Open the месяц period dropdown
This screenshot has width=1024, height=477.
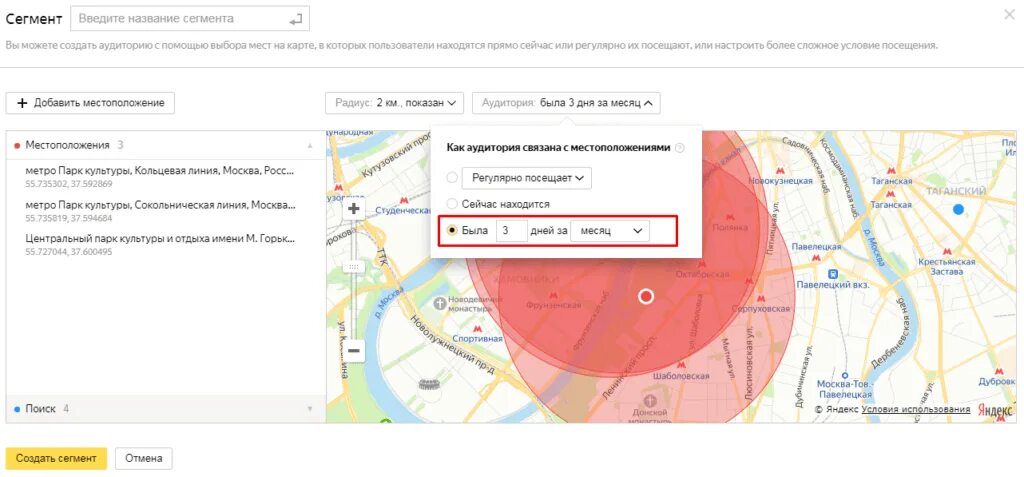pyautogui.click(x=610, y=231)
